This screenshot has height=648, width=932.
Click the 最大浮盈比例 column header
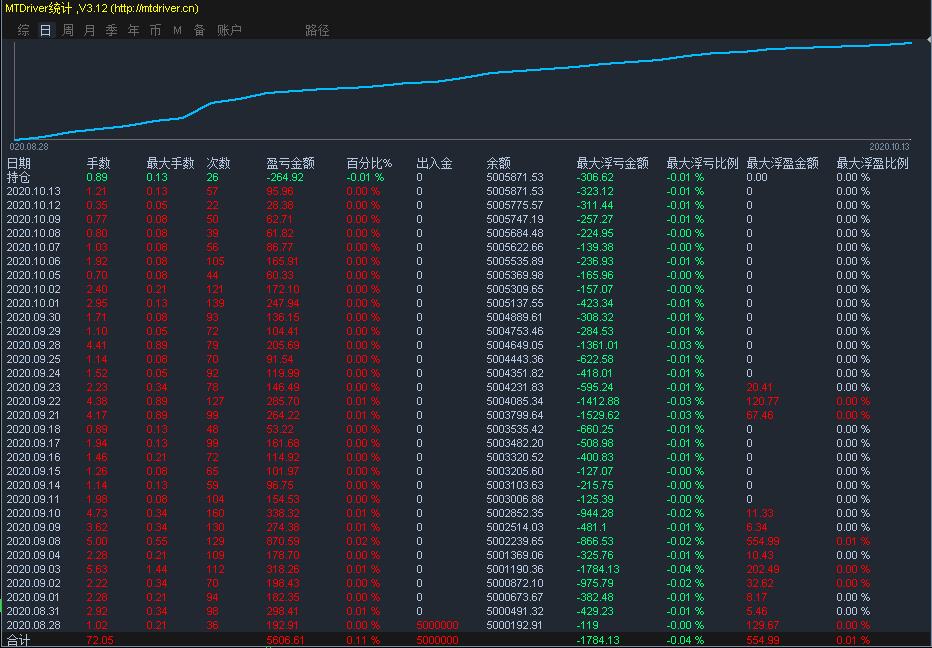(x=873, y=163)
